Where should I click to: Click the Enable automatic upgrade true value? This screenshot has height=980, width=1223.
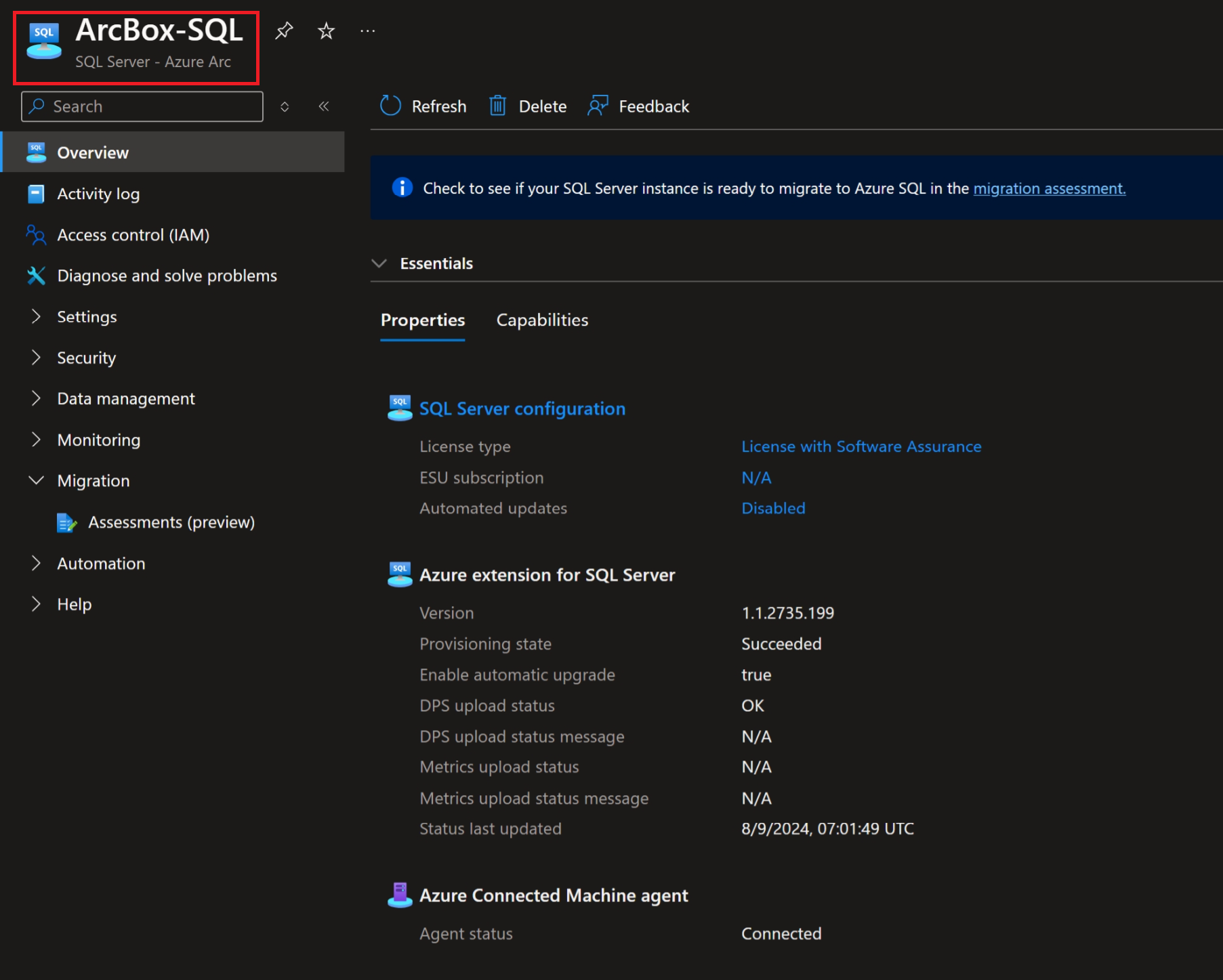756,675
